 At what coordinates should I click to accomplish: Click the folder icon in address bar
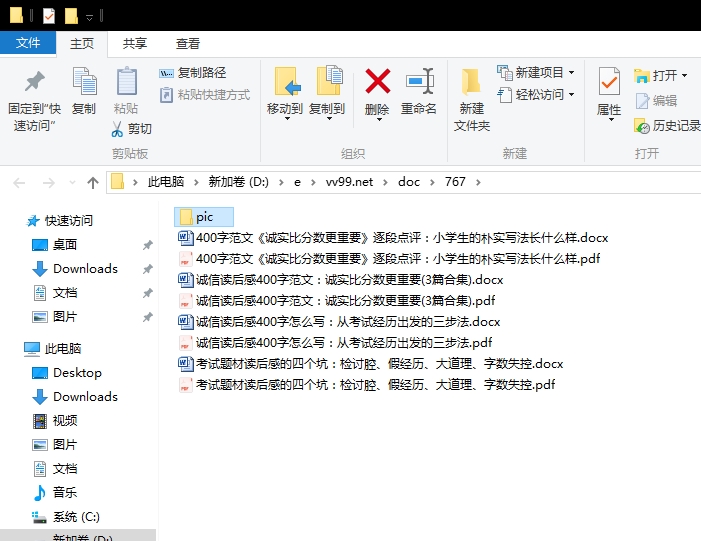pyautogui.click(x=117, y=182)
